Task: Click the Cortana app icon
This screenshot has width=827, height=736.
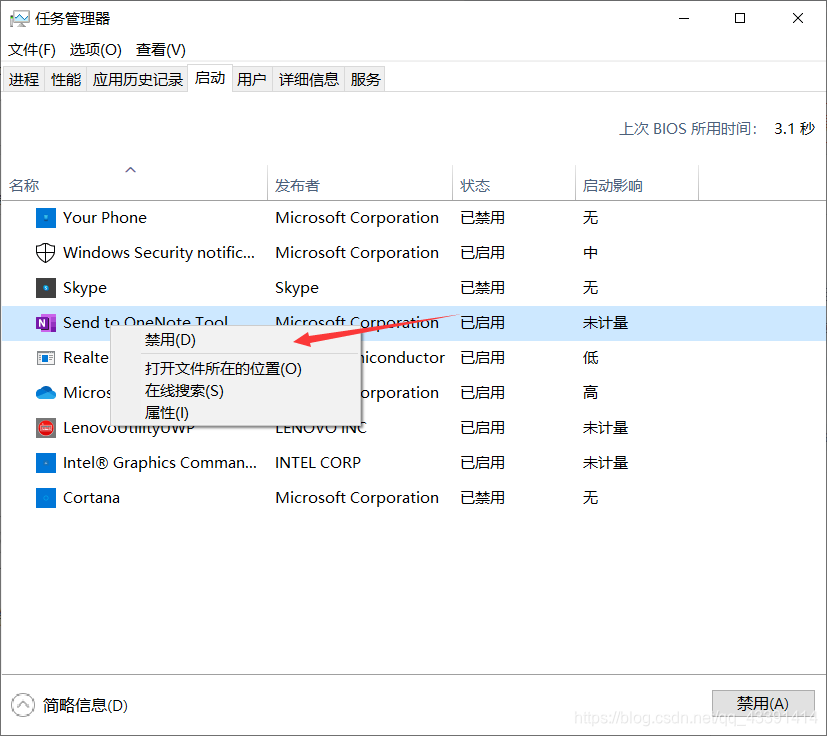Action: tap(46, 498)
